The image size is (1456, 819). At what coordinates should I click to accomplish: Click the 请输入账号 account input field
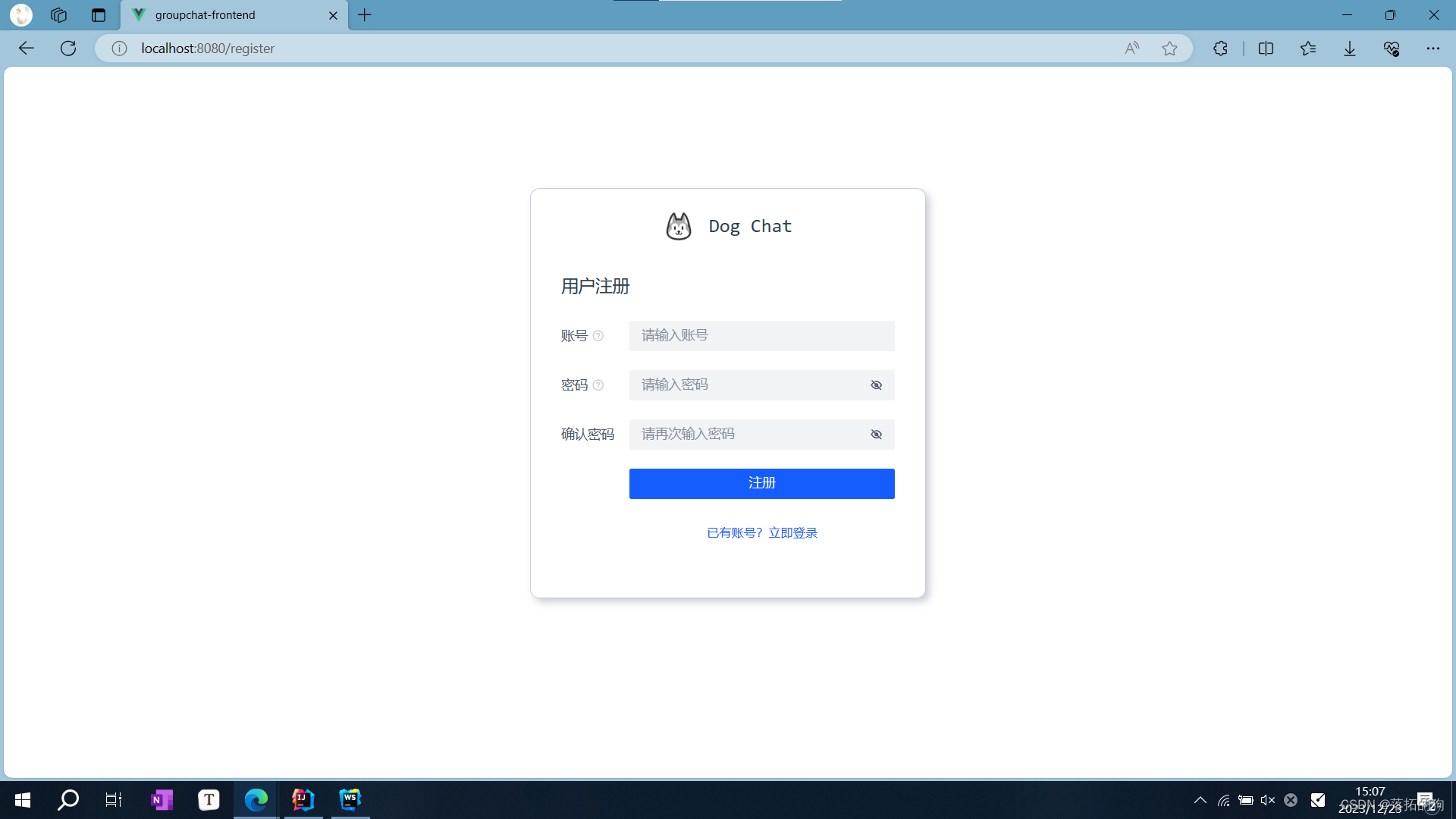pyautogui.click(x=761, y=336)
